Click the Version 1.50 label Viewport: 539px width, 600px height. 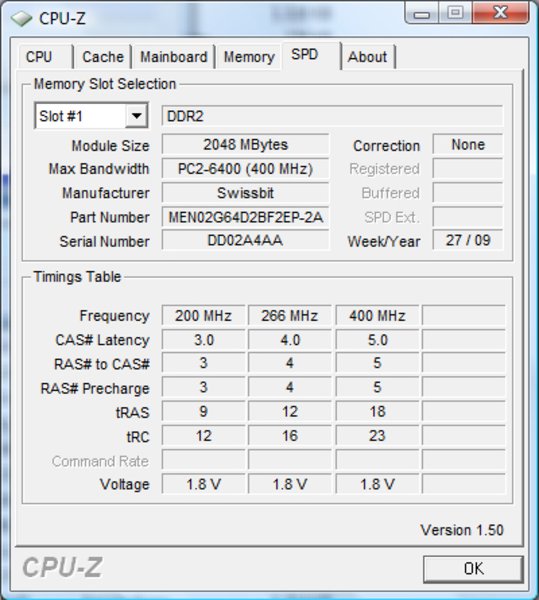(462, 530)
